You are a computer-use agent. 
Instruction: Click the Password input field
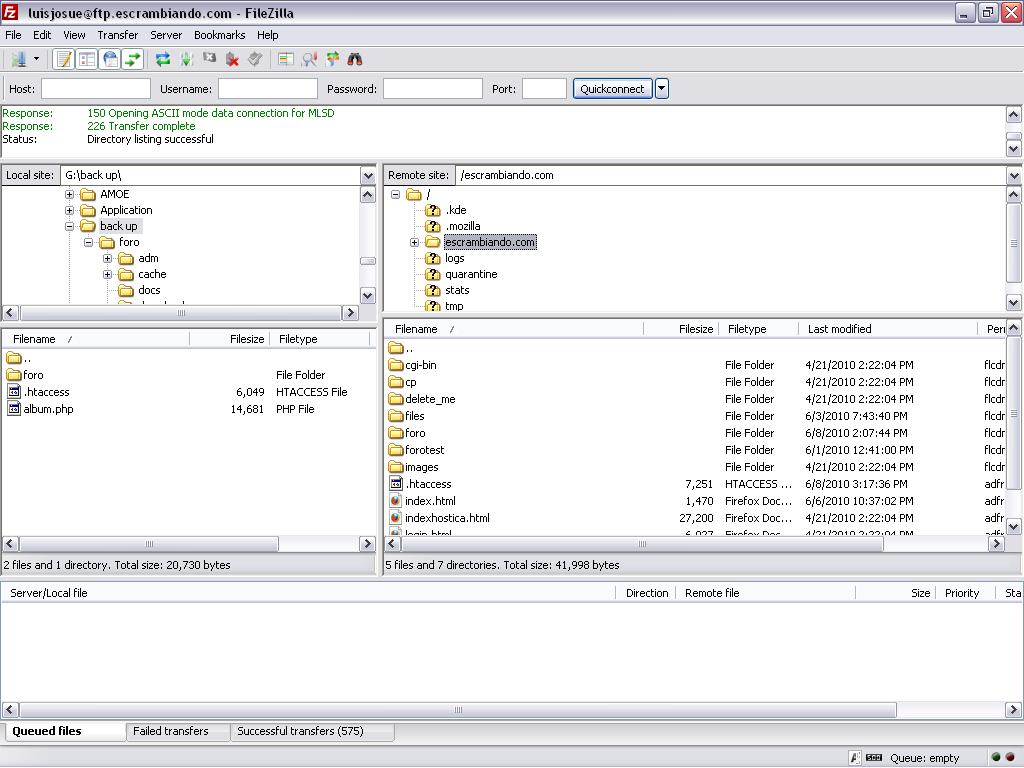click(x=432, y=89)
